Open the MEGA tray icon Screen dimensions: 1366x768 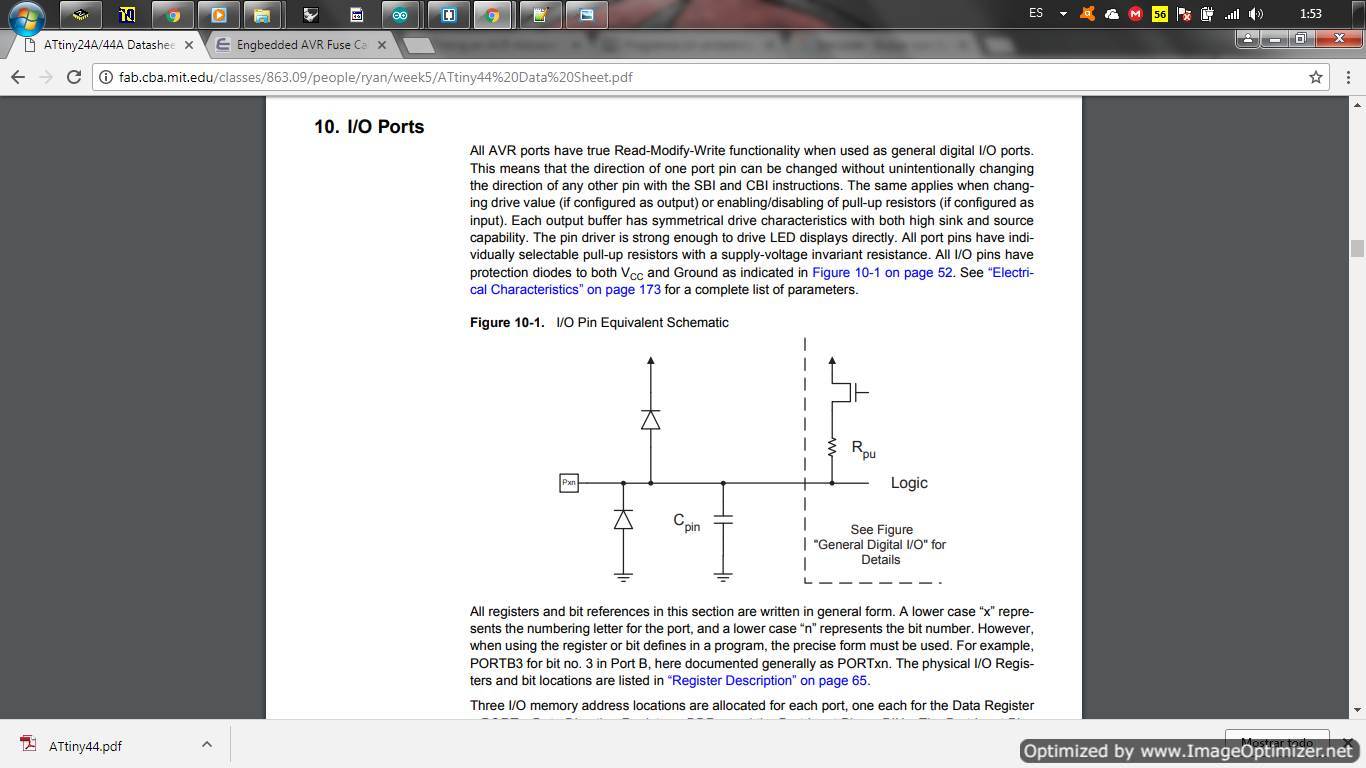pyautogui.click(x=1135, y=14)
